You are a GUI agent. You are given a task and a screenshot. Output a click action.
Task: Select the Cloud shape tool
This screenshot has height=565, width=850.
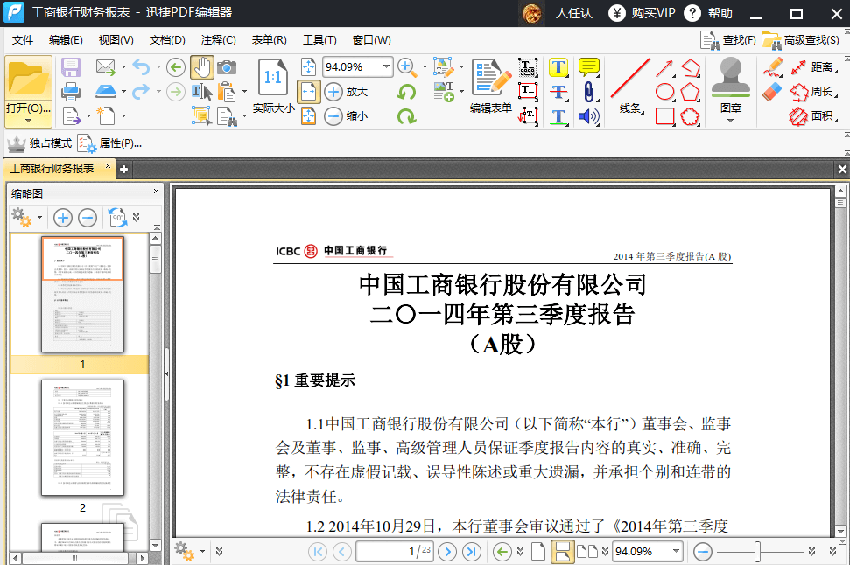690,116
